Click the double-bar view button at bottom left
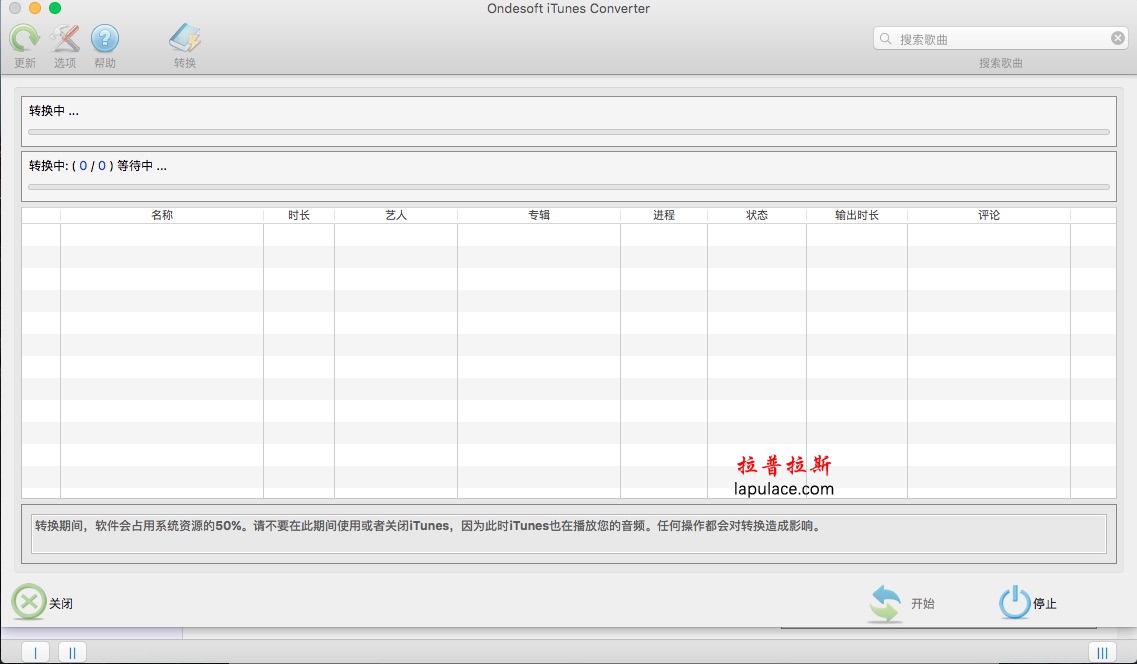Screen dimensions: 1137x664 pyautogui.click(x=72, y=652)
